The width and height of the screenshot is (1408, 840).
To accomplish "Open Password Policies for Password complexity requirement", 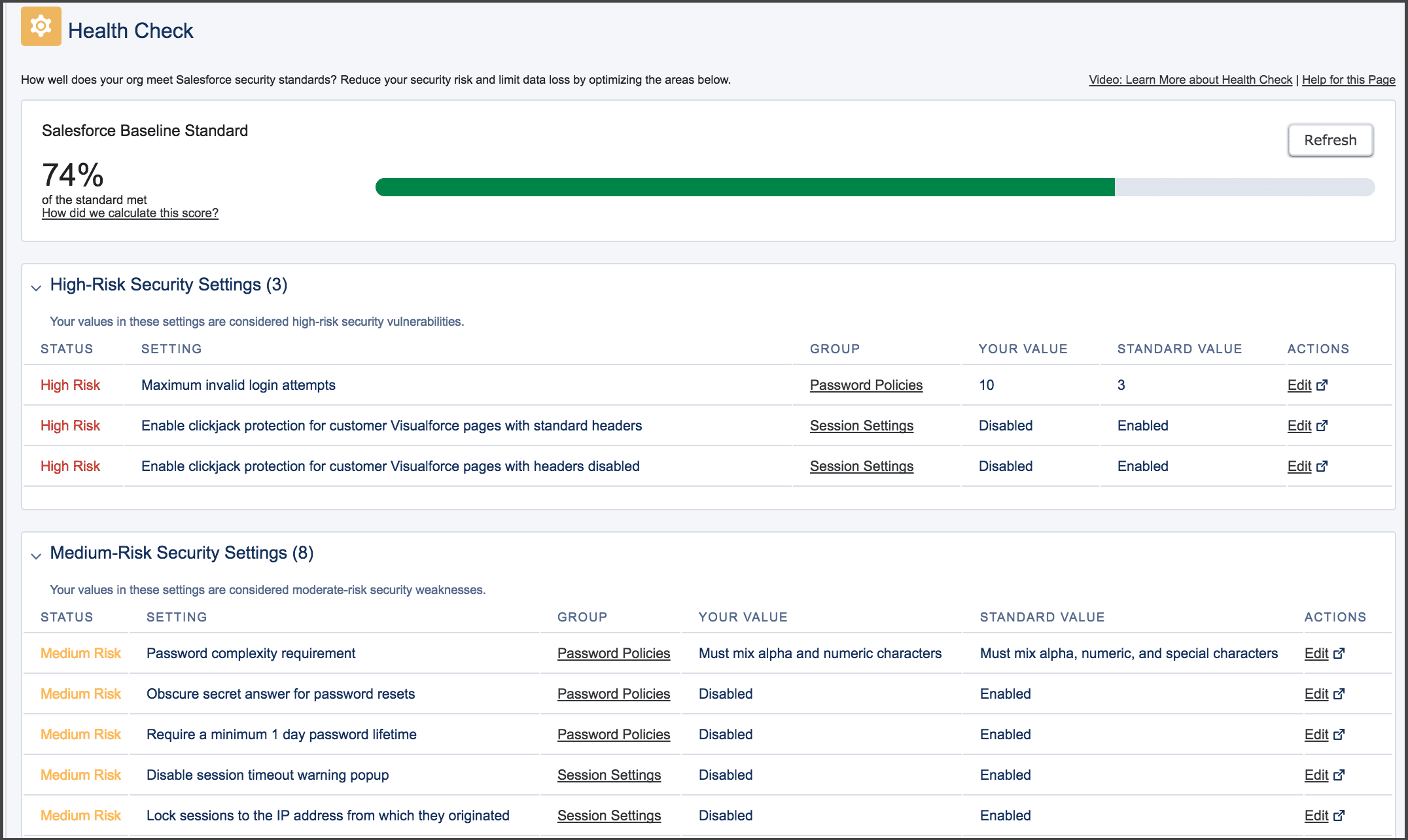I will pyautogui.click(x=614, y=654).
